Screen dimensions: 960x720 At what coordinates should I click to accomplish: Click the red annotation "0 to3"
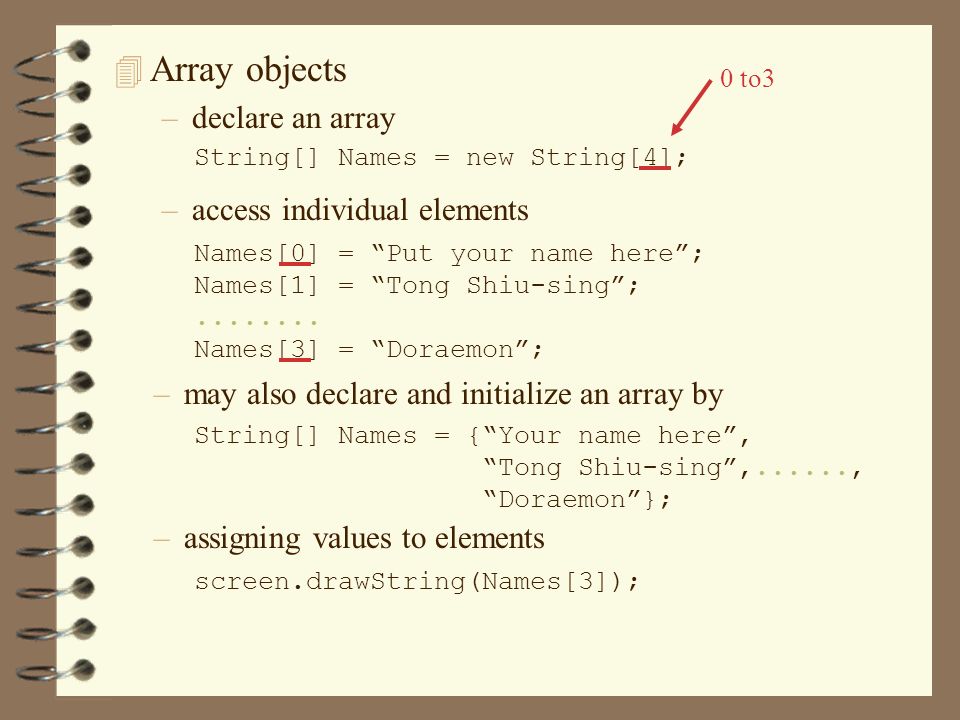pos(746,78)
